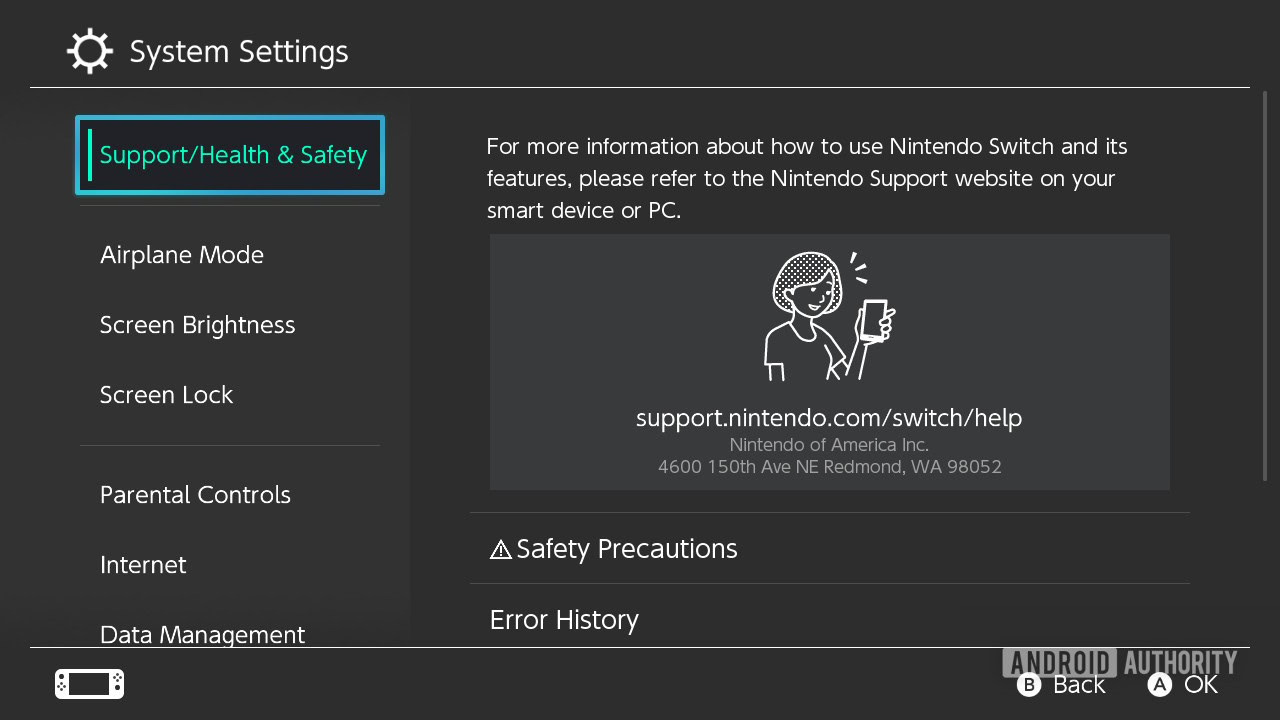Click the System Settings title text
This screenshot has width=1280, height=720.
[x=239, y=52]
